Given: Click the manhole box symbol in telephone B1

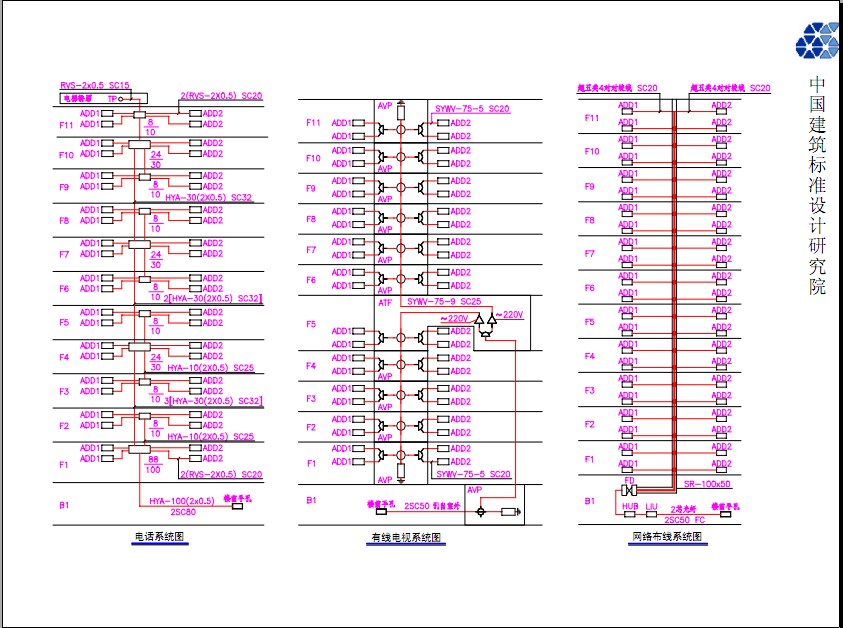Looking at the screenshot, I should click(x=237, y=506).
